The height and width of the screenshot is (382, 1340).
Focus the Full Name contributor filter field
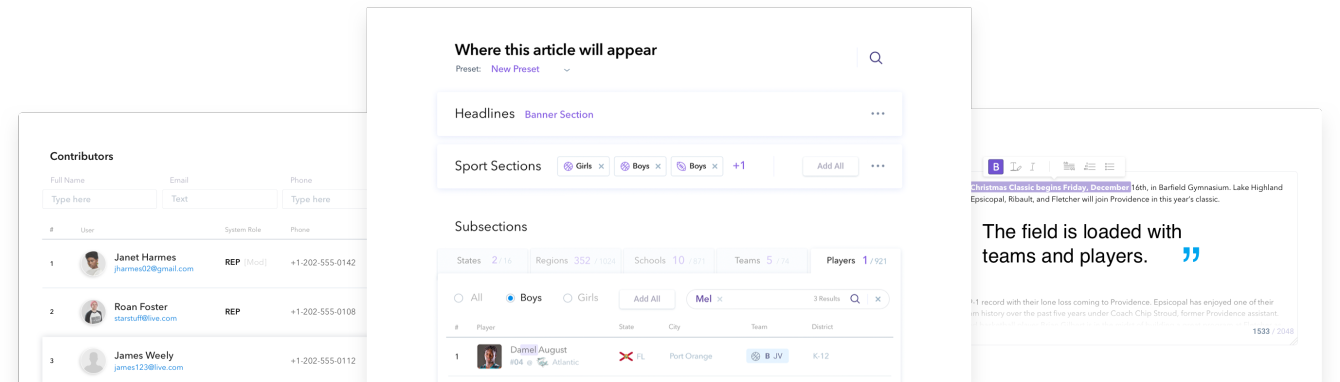[99, 199]
